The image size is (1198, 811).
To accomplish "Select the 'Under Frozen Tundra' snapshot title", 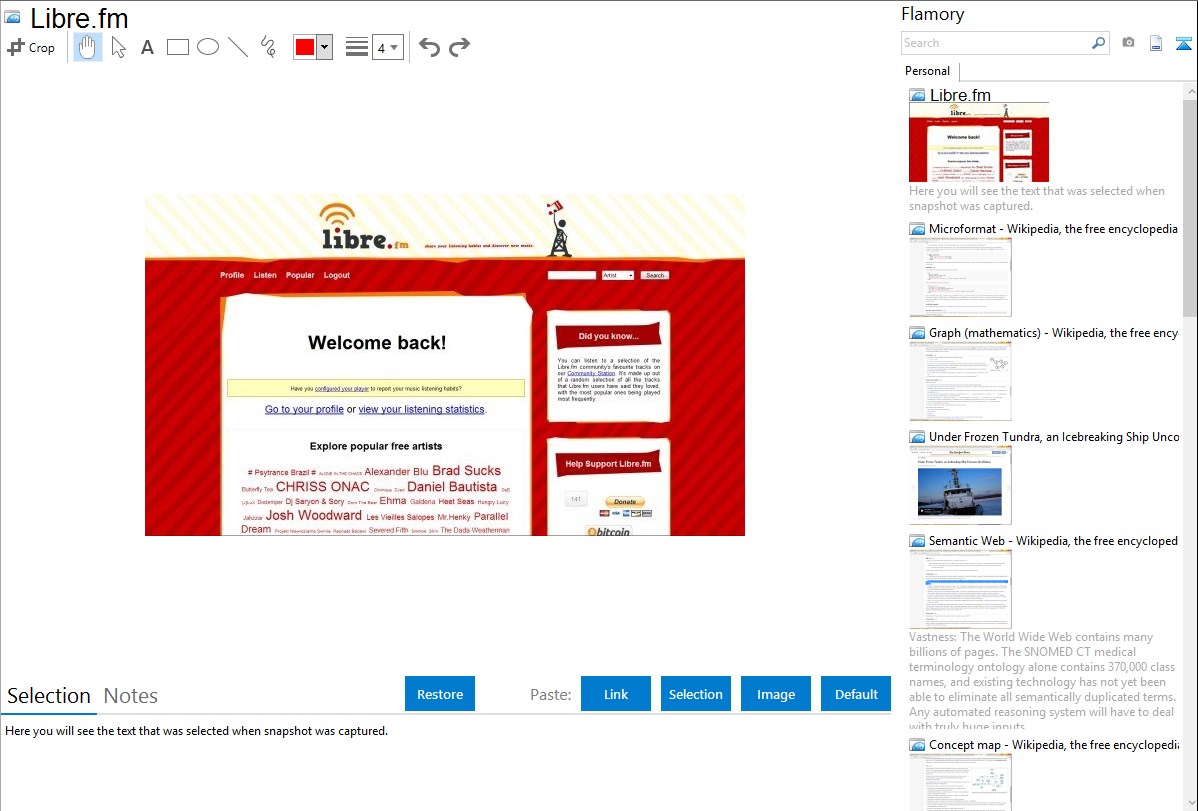I will coord(1054,436).
